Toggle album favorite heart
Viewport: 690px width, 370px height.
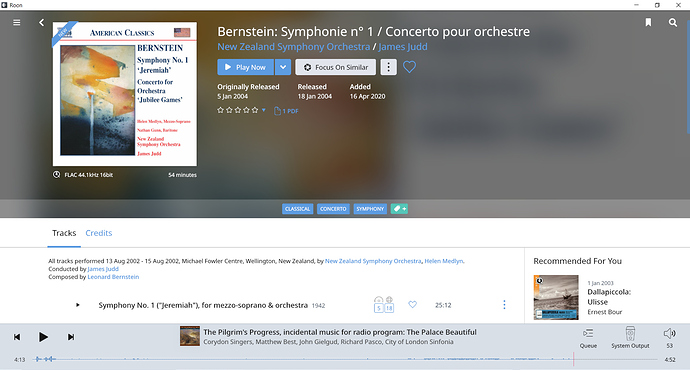click(409, 67)
